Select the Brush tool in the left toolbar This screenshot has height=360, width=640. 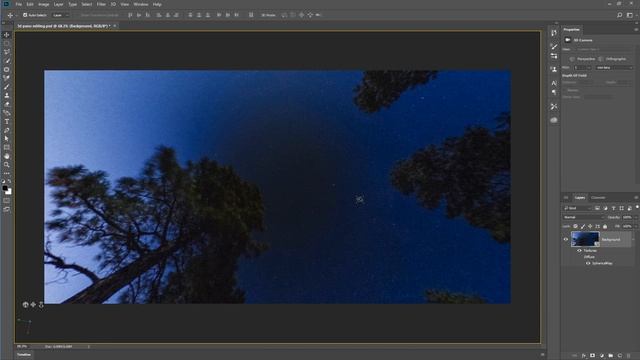click(7, 87)
